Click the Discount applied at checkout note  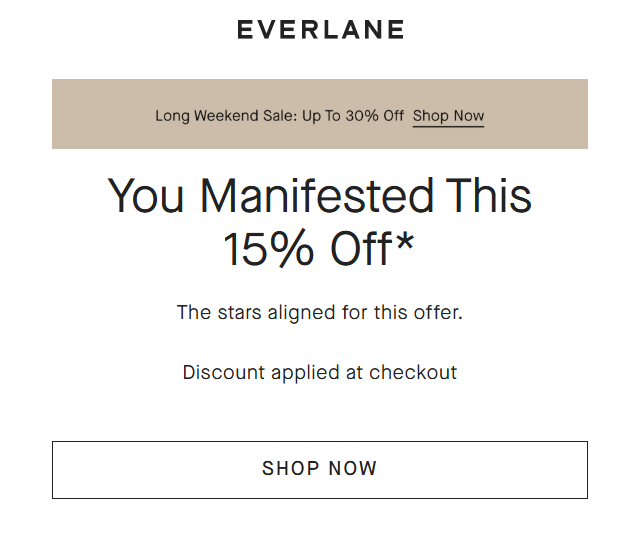(319, 373)
